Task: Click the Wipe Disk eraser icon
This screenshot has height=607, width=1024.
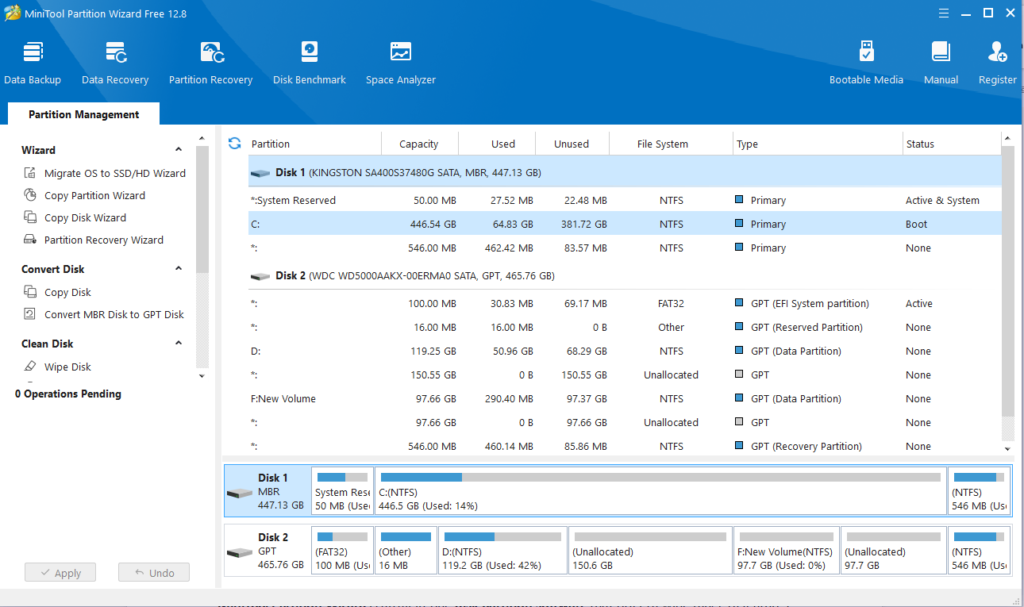Action: tap(30, 366)
